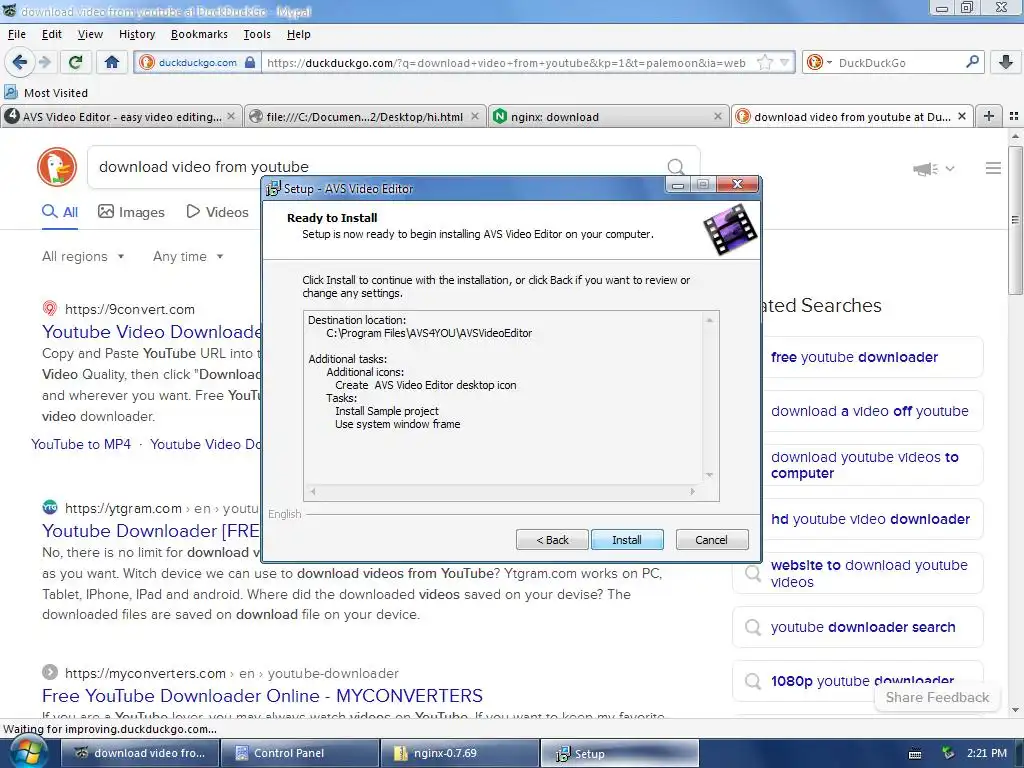
Task: Open a new tab with plus button
Action: coord(989,116)
